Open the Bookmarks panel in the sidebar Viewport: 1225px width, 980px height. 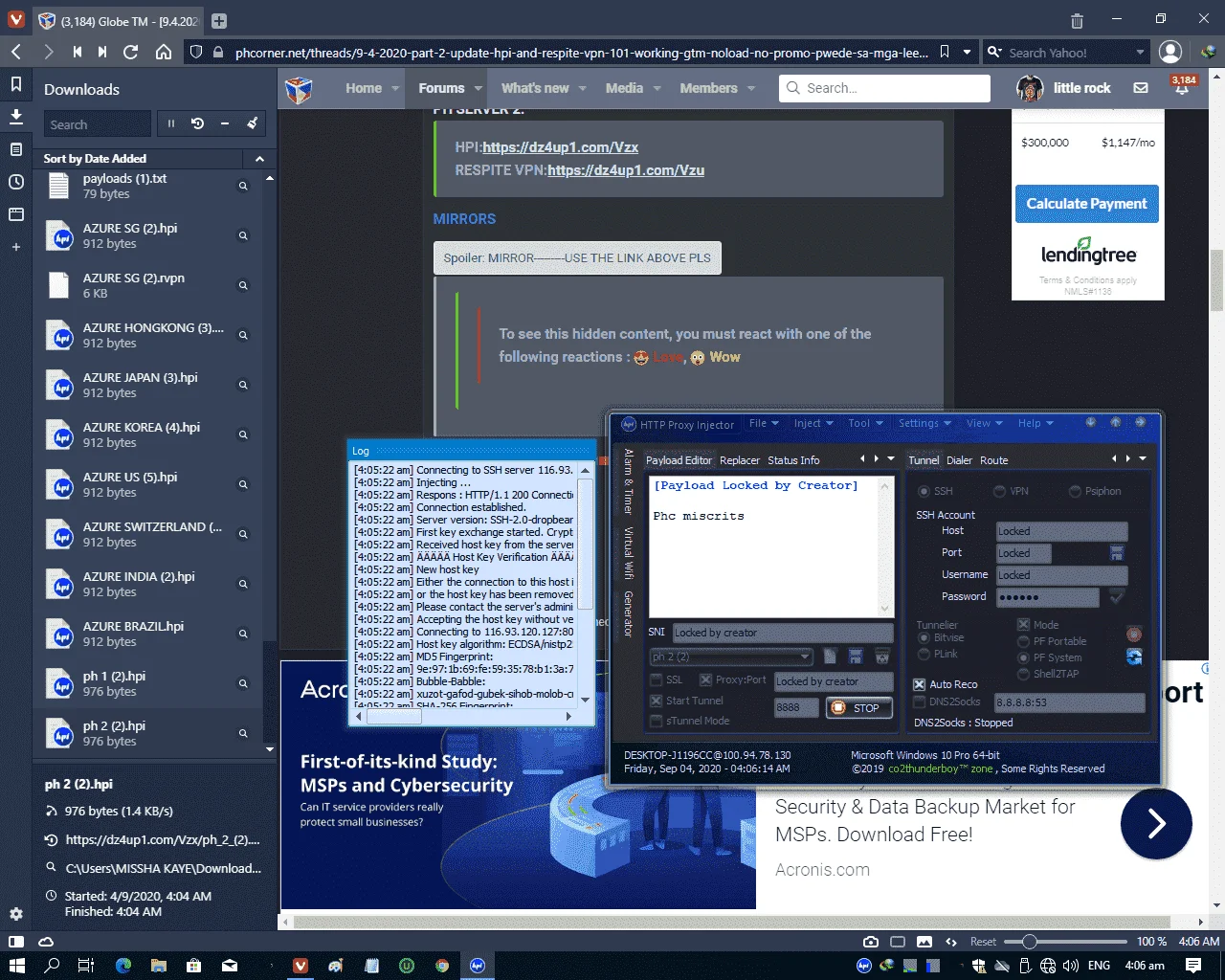[x=16, y=84]
